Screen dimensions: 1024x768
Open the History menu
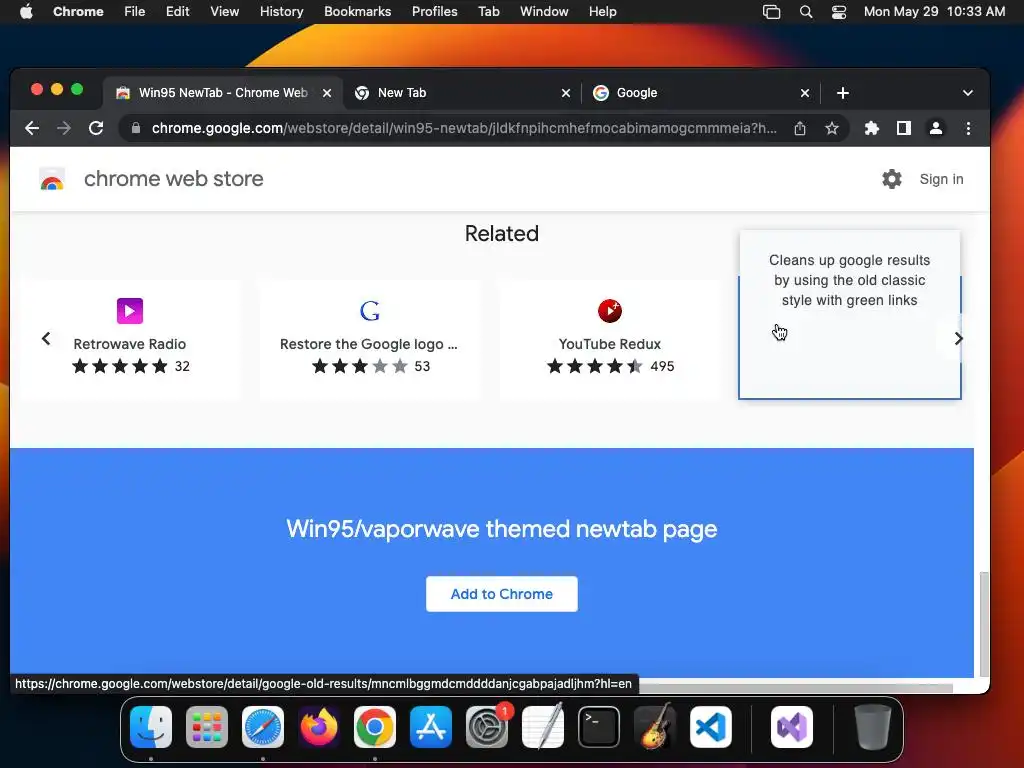point(281,12)
